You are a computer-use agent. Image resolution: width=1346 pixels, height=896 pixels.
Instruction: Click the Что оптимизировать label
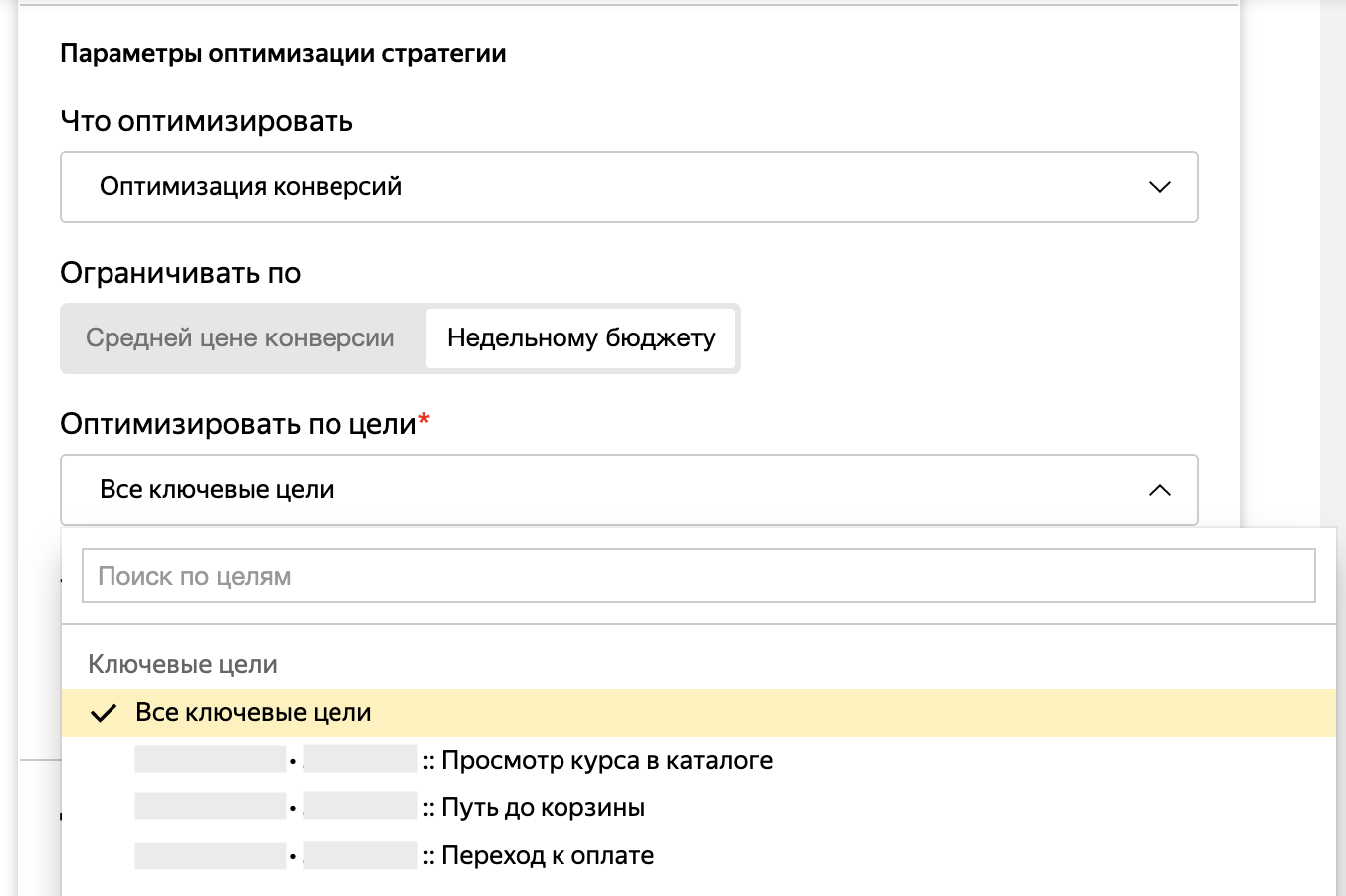(x=206, y=121)
